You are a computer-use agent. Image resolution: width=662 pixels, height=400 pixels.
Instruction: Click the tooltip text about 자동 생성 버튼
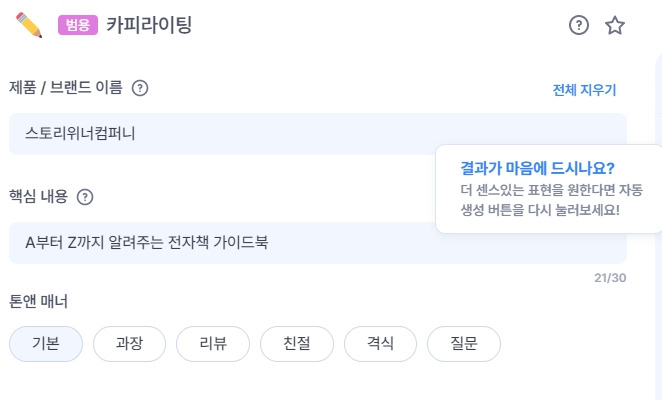551,200
